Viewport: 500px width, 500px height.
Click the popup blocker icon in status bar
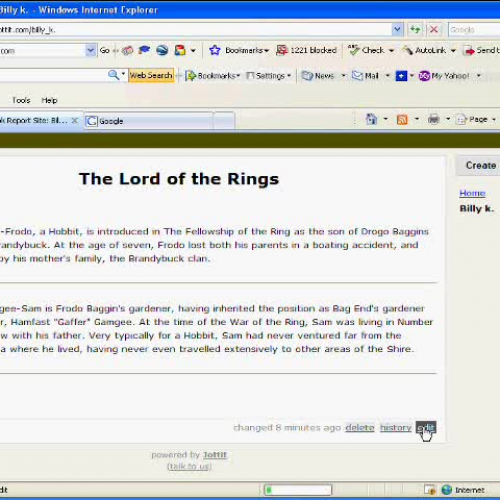[x=430, y=490]
